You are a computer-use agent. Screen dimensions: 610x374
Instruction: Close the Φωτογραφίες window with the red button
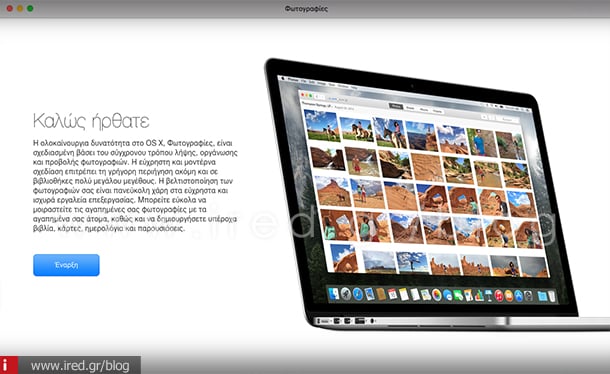(x=10, y=8)
